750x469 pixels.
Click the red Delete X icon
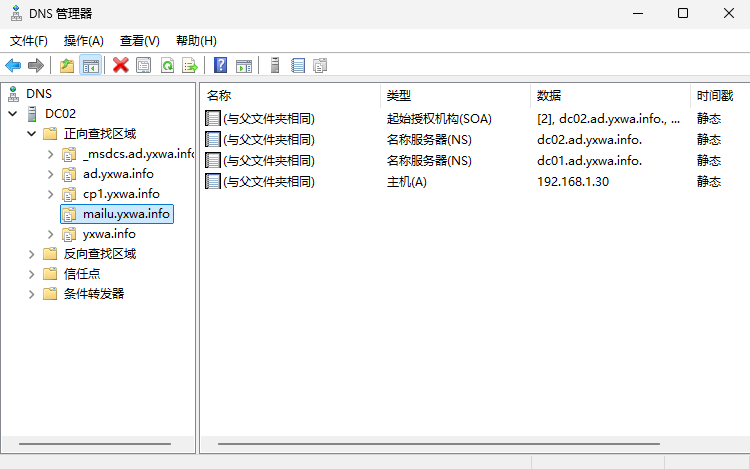click(121, 66)
